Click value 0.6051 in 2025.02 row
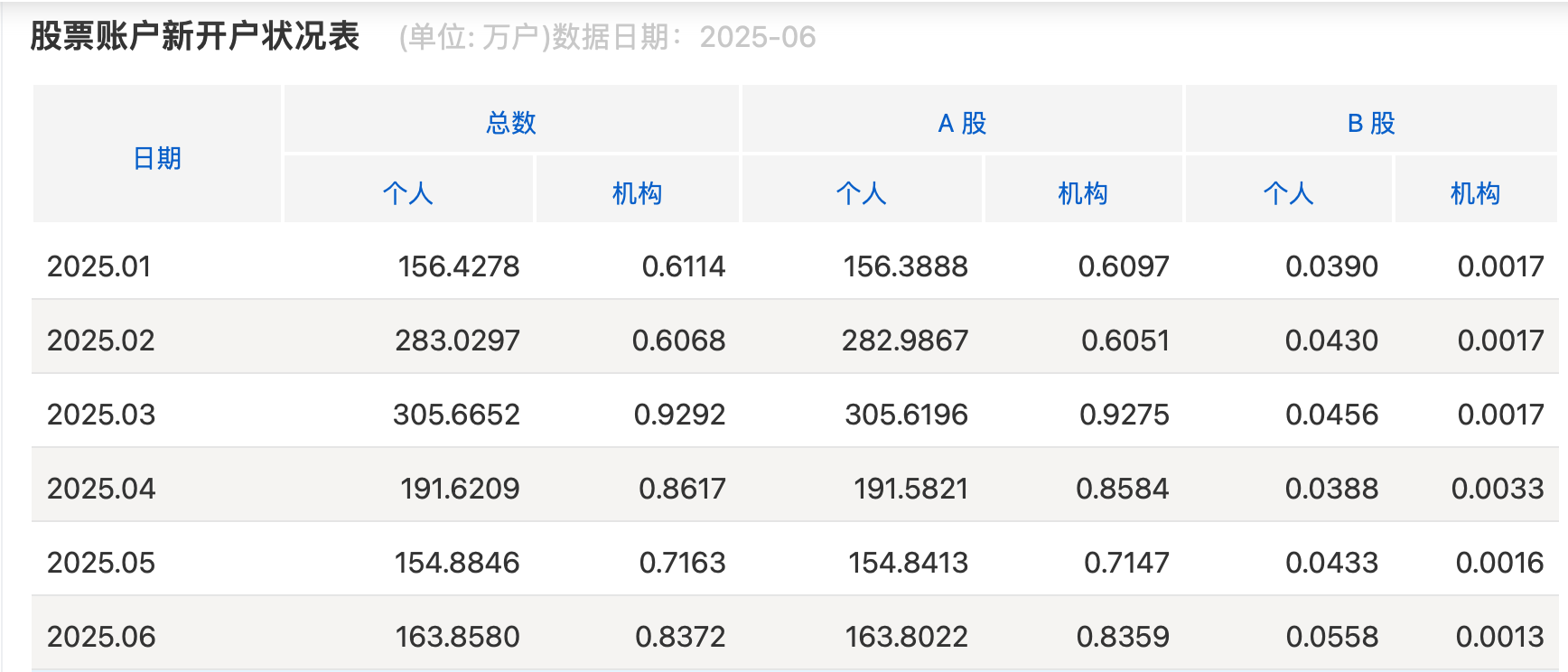 1125,341
